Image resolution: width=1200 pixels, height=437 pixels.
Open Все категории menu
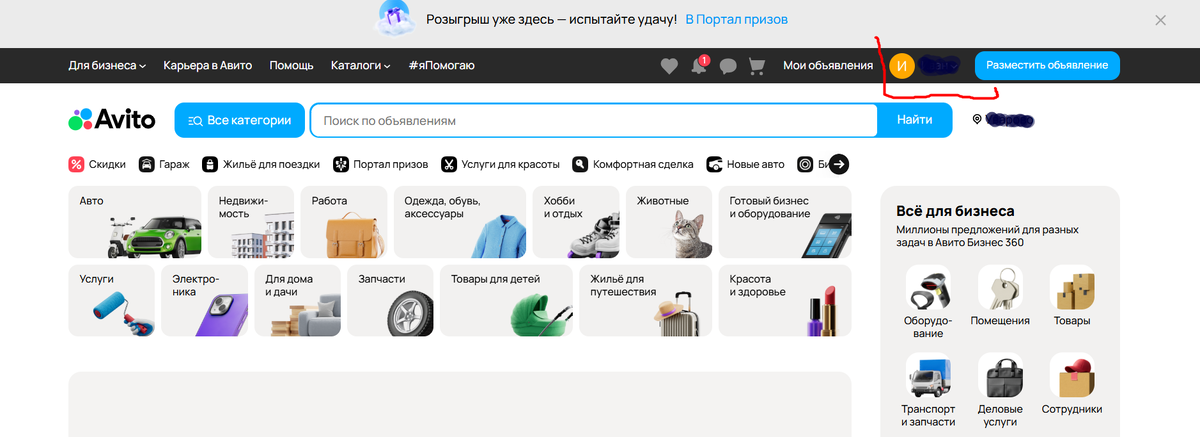tap(239, 120)
